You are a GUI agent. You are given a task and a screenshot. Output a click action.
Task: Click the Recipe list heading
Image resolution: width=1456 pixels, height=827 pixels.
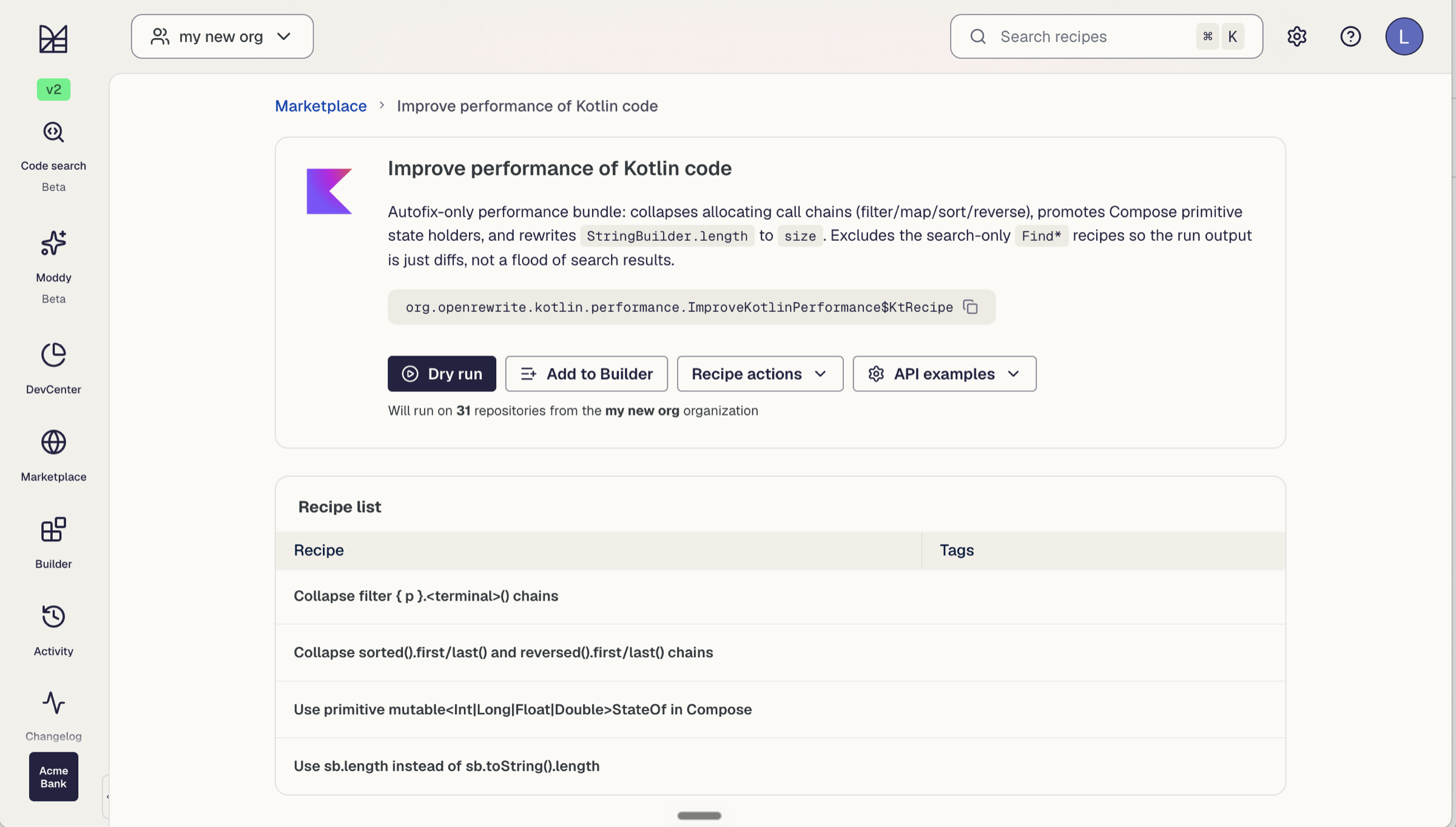coord(339,507)
